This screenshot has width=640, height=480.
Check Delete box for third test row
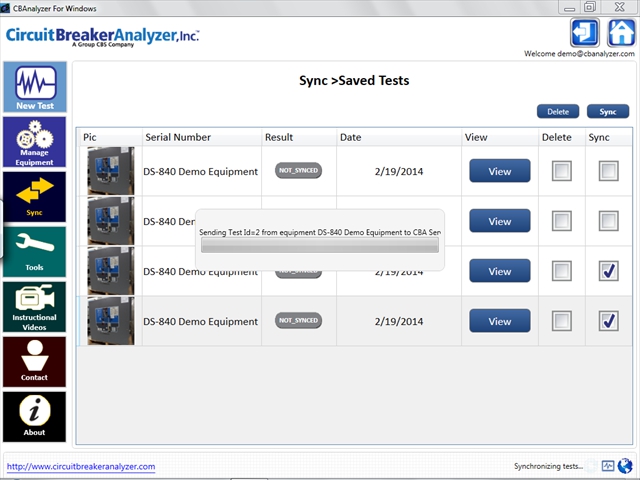pyautogui.click(x=562, y=271)
